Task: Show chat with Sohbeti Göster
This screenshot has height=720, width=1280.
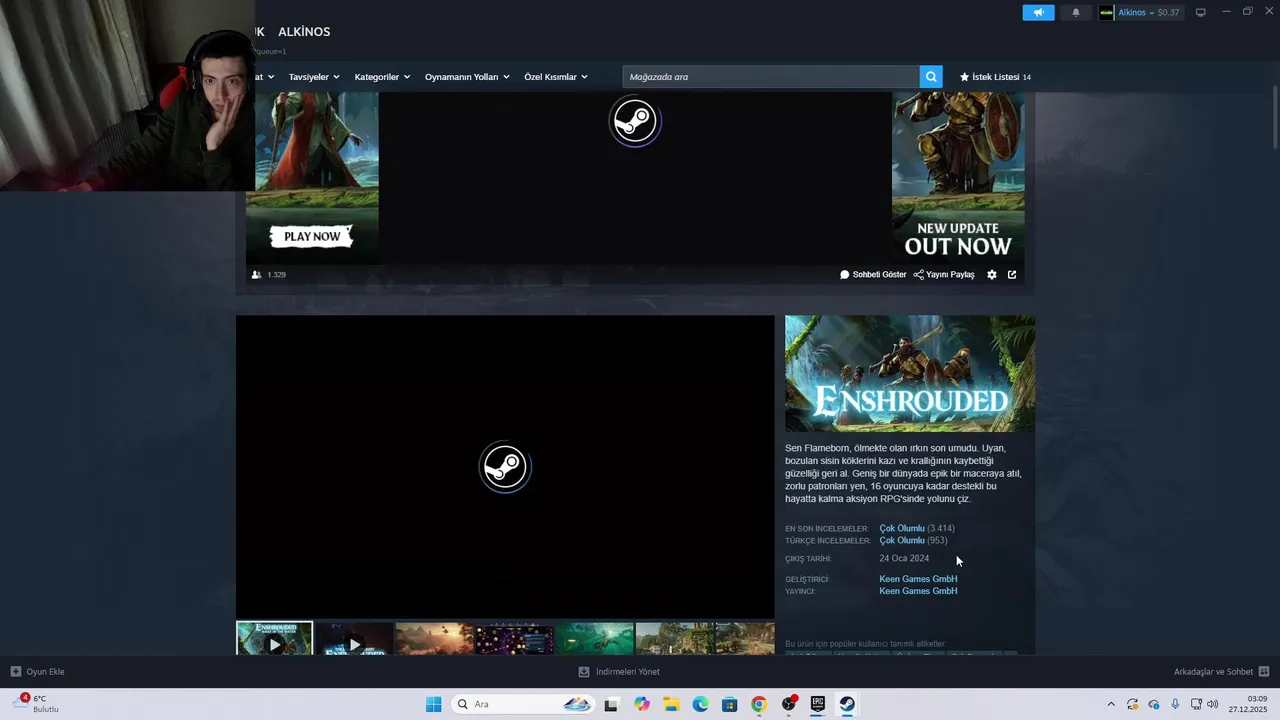Action: click(873, 275)
